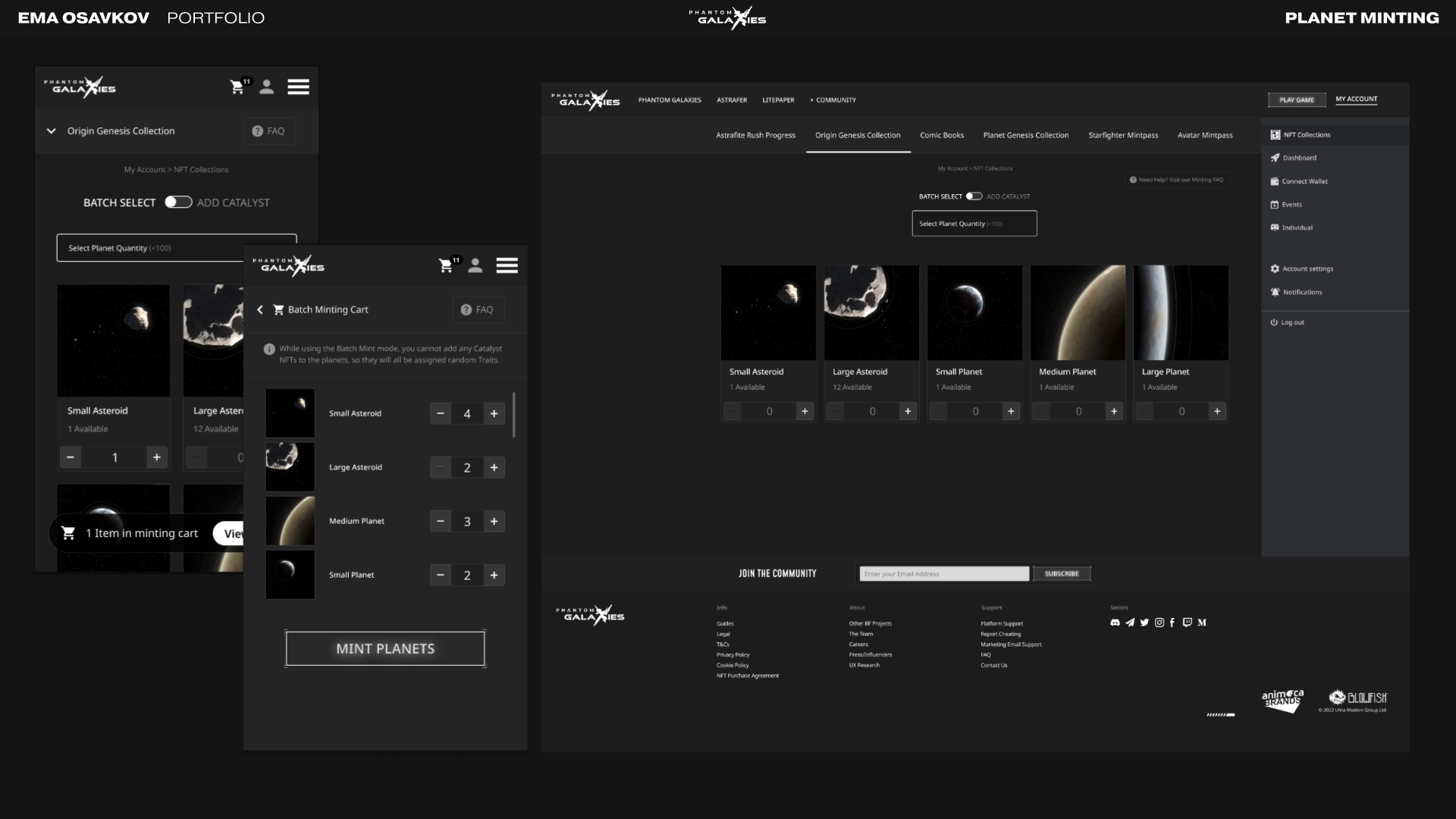Open the Medium social icon in the footer
The width and height of the screenshot is (1456, 819).
point(1202,623)
